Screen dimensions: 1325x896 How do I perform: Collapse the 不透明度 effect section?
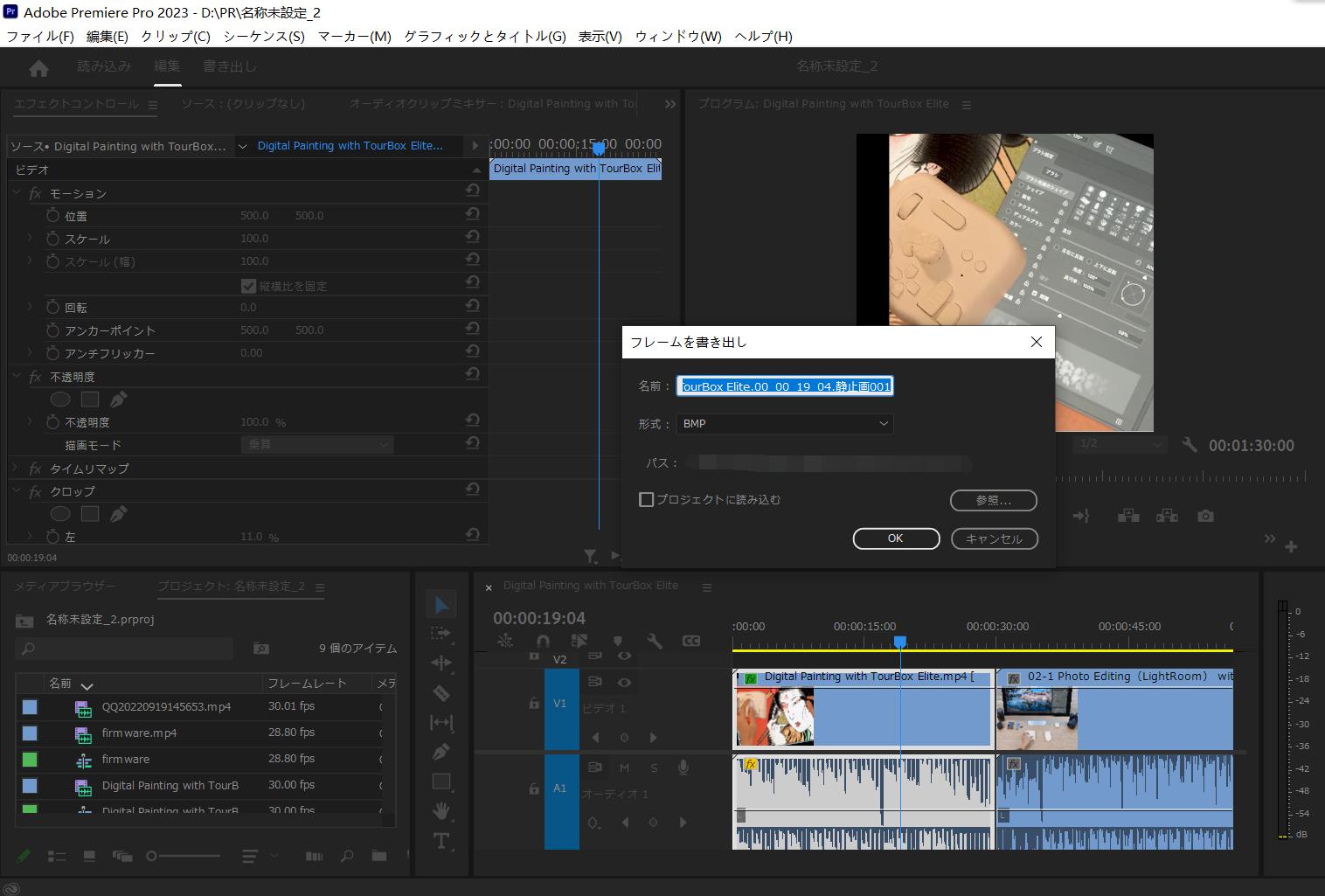(16, 376)
